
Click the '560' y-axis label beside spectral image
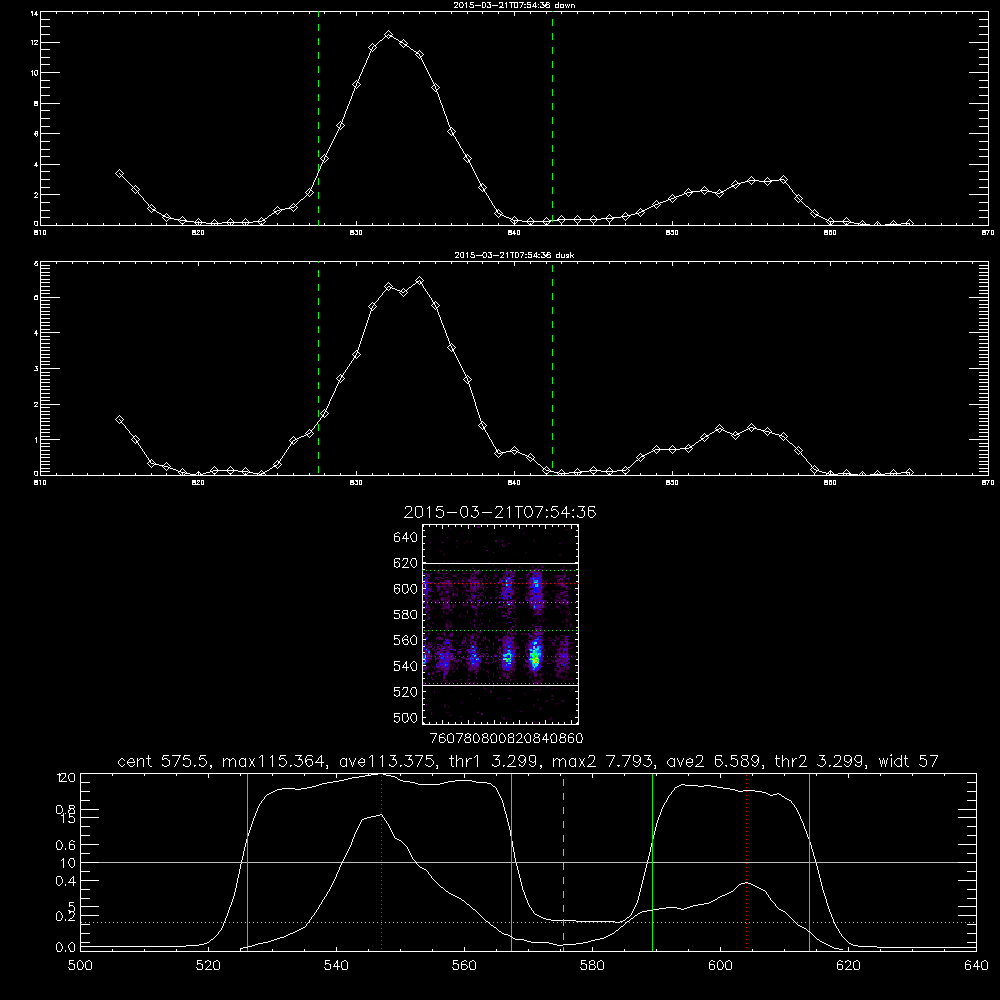(x=405, y=640)
